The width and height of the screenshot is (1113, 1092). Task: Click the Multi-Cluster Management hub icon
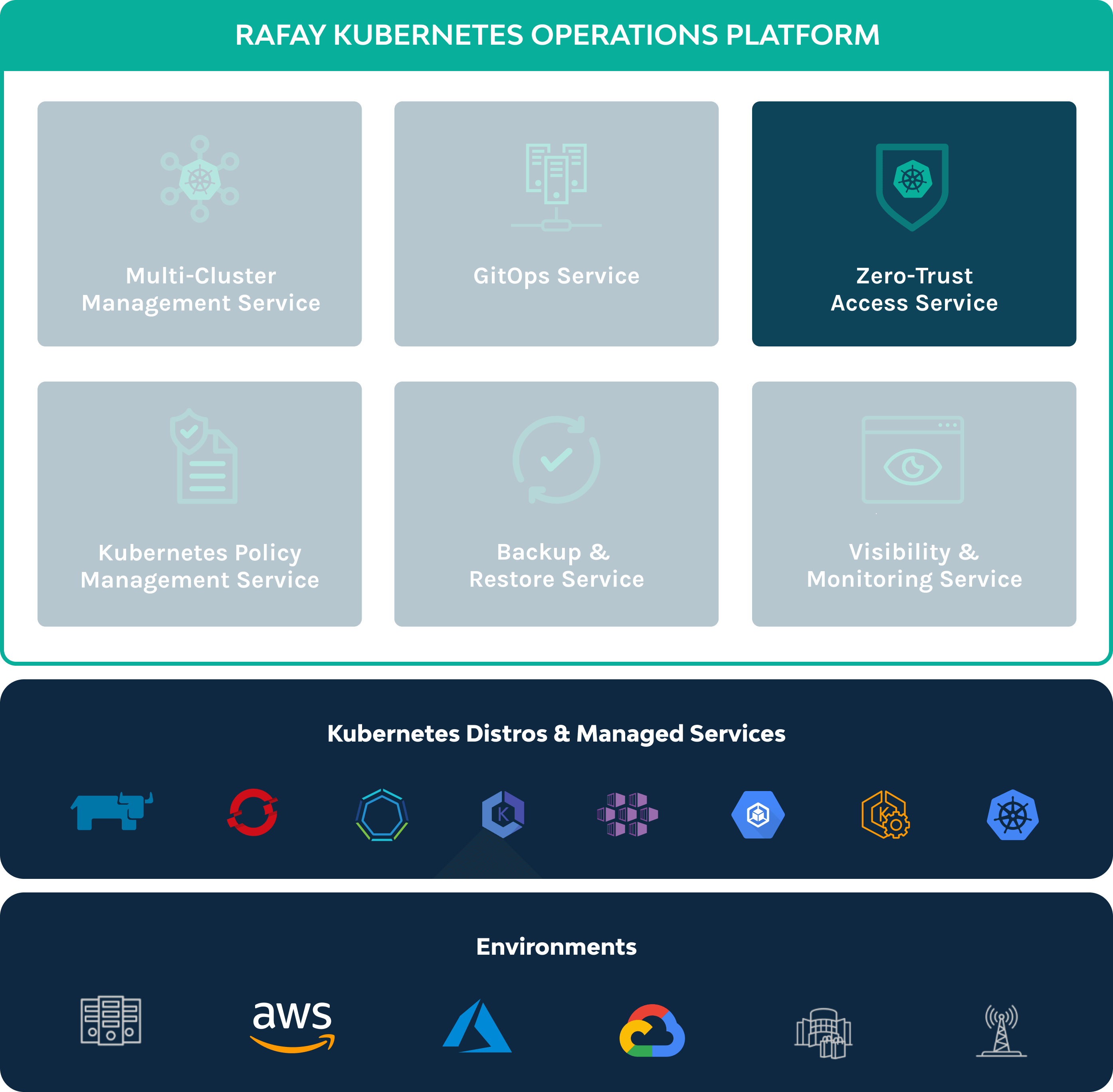pos(200,179)
